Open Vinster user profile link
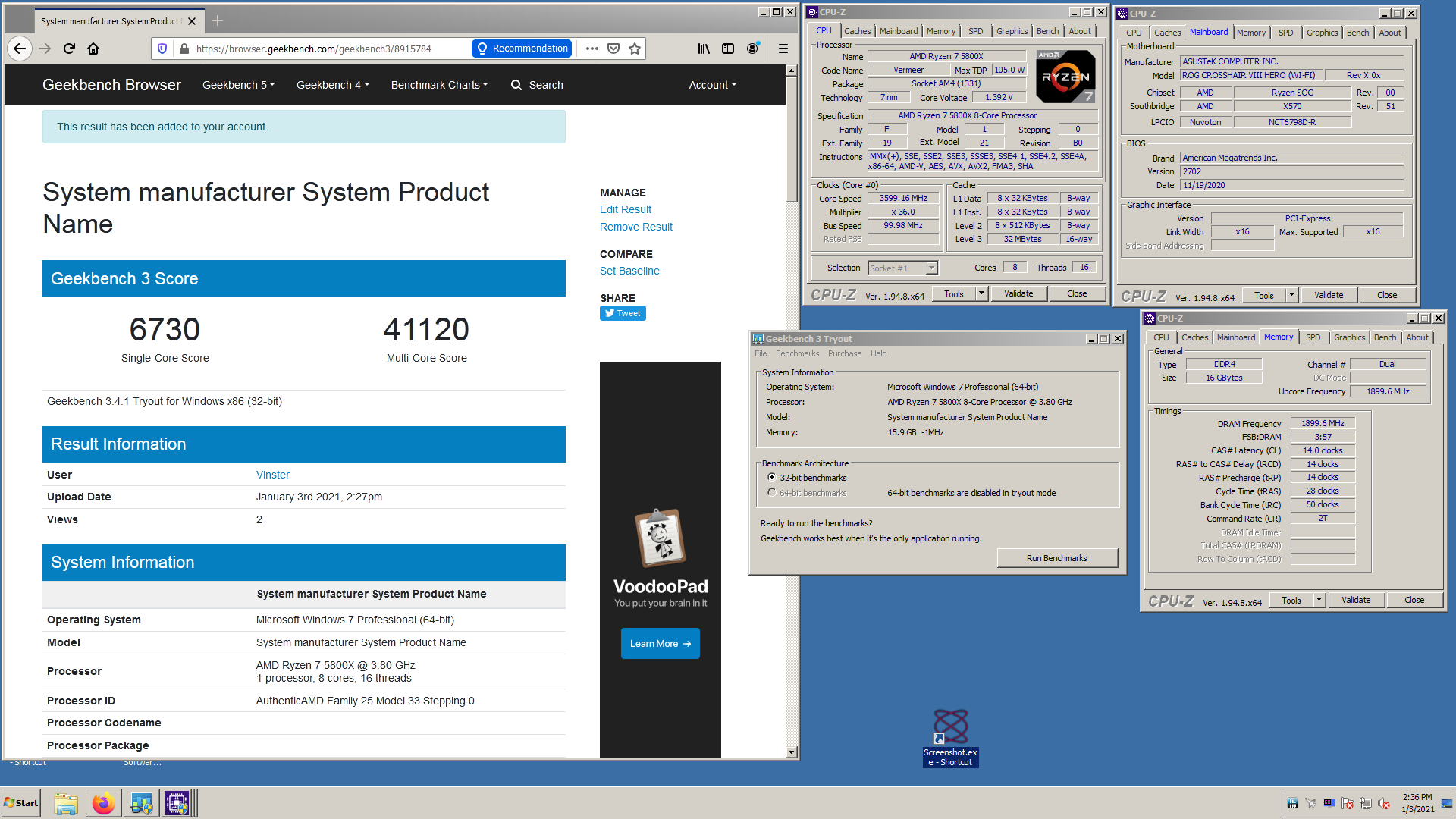 273,475
